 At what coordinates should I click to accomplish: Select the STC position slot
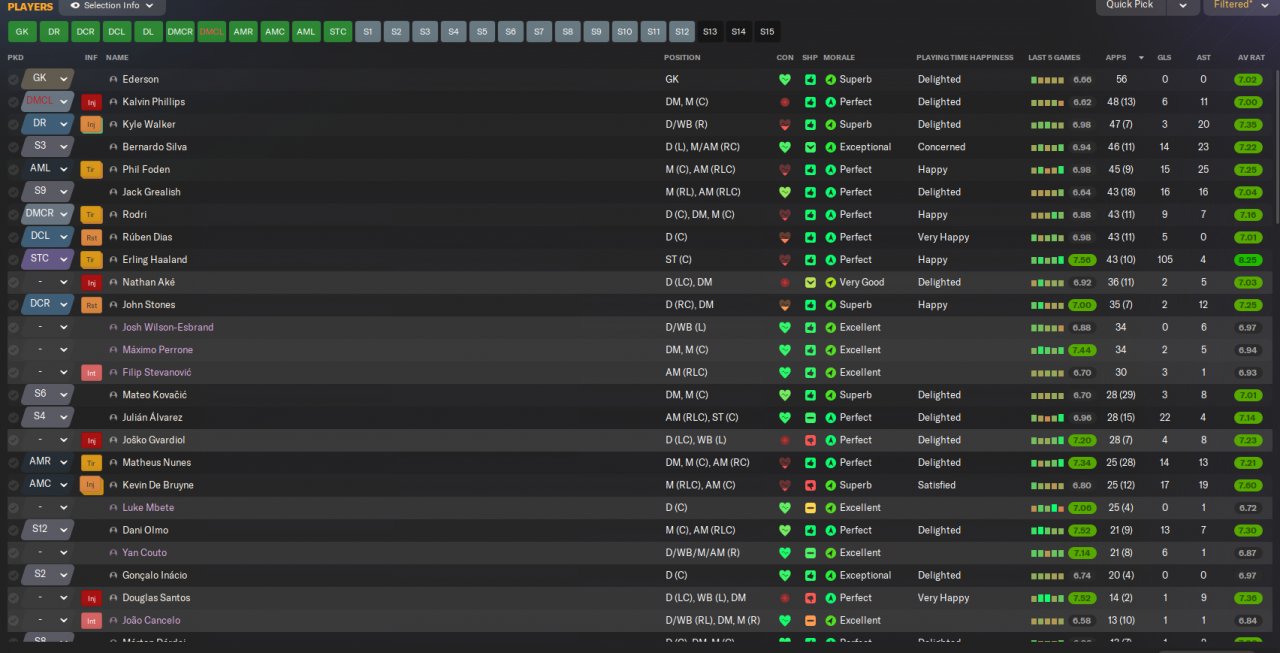tap(338, 32)
